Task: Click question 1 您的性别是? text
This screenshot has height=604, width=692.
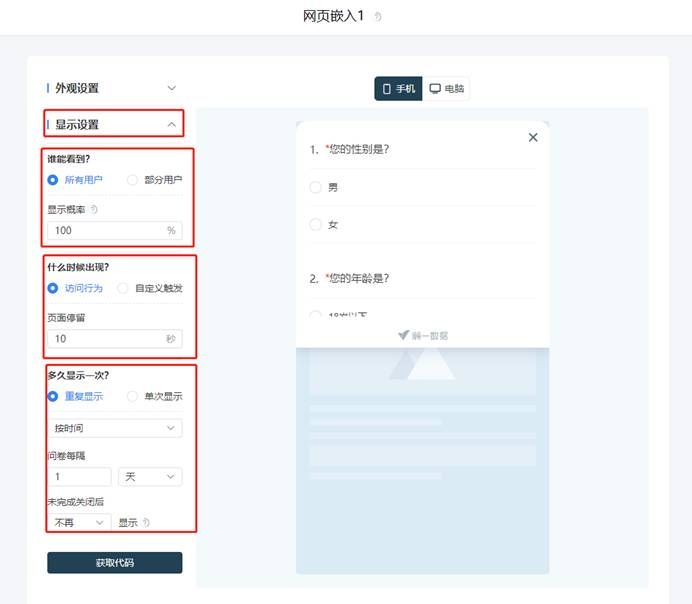Action: tap(359, 149)
